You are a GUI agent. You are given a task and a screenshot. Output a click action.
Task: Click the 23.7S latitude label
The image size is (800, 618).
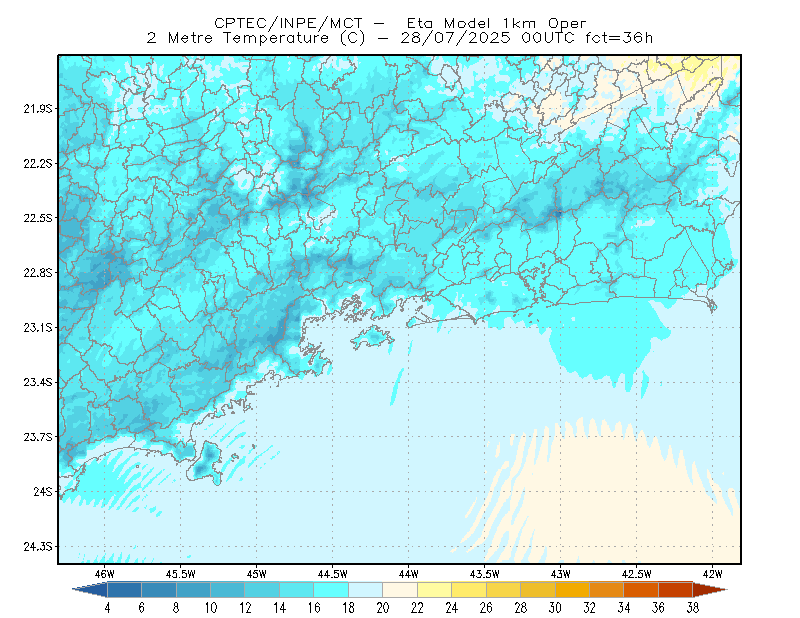click(x=38, y=437)
